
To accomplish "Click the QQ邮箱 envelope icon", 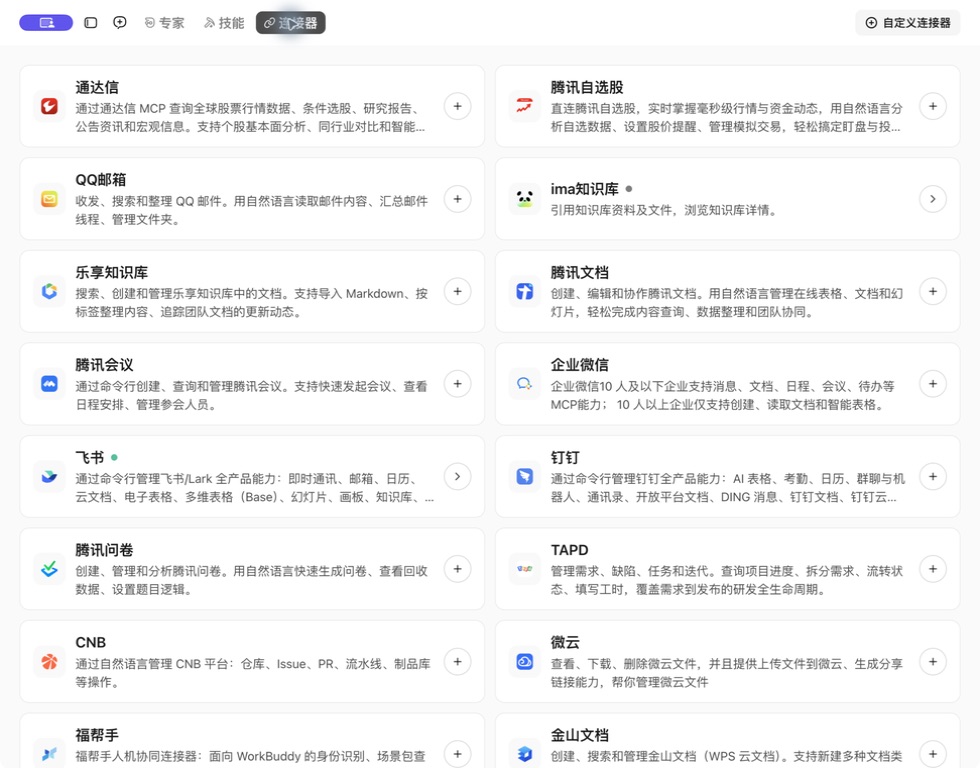I will tap(49, 199).
